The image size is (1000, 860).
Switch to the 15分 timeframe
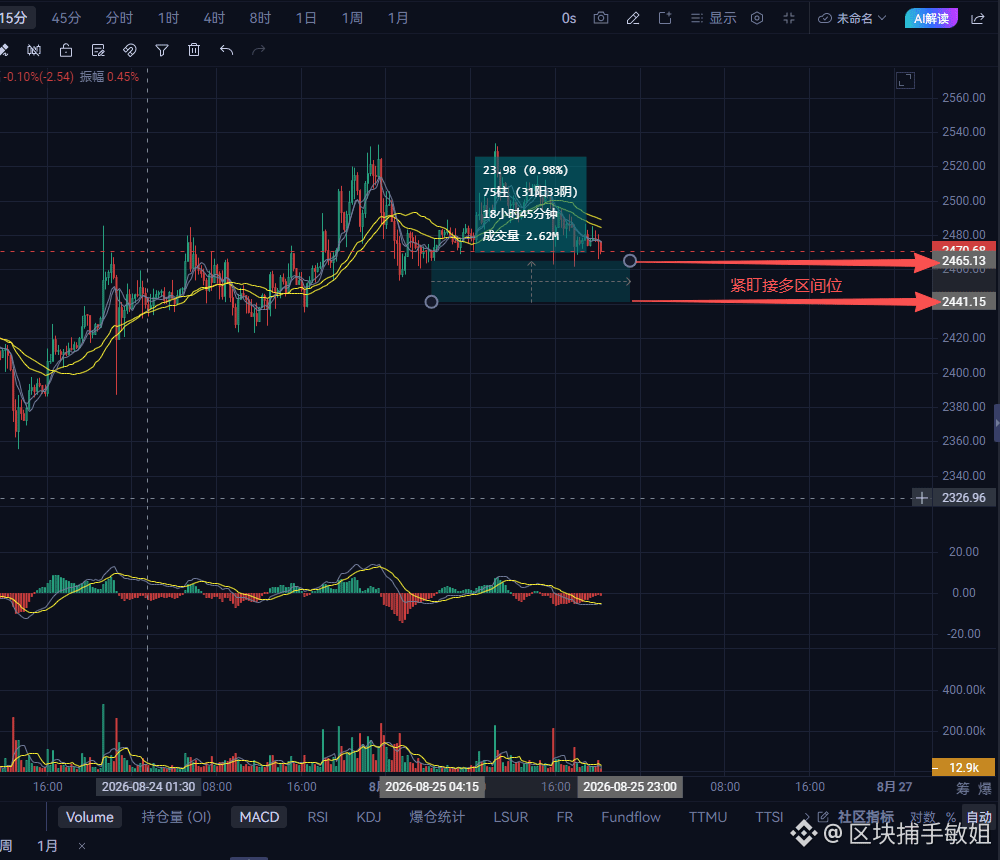pyautogui.click(x=14, y=18)
